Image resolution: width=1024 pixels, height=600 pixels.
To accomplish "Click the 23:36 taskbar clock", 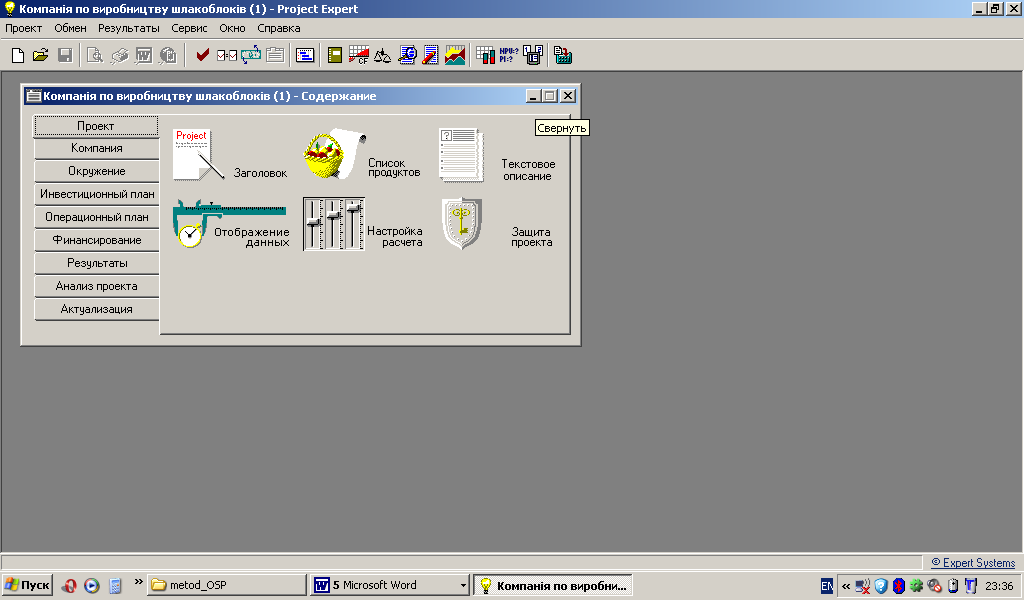I will click(x=999, y=586).
